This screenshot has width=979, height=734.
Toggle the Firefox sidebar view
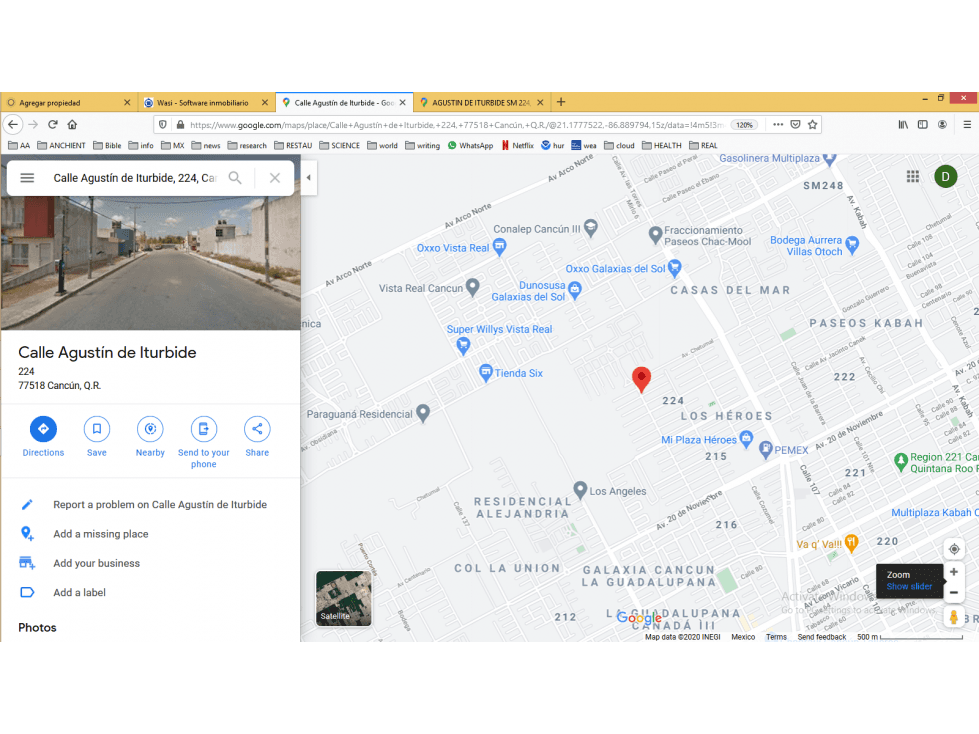[x=922, y=124]
